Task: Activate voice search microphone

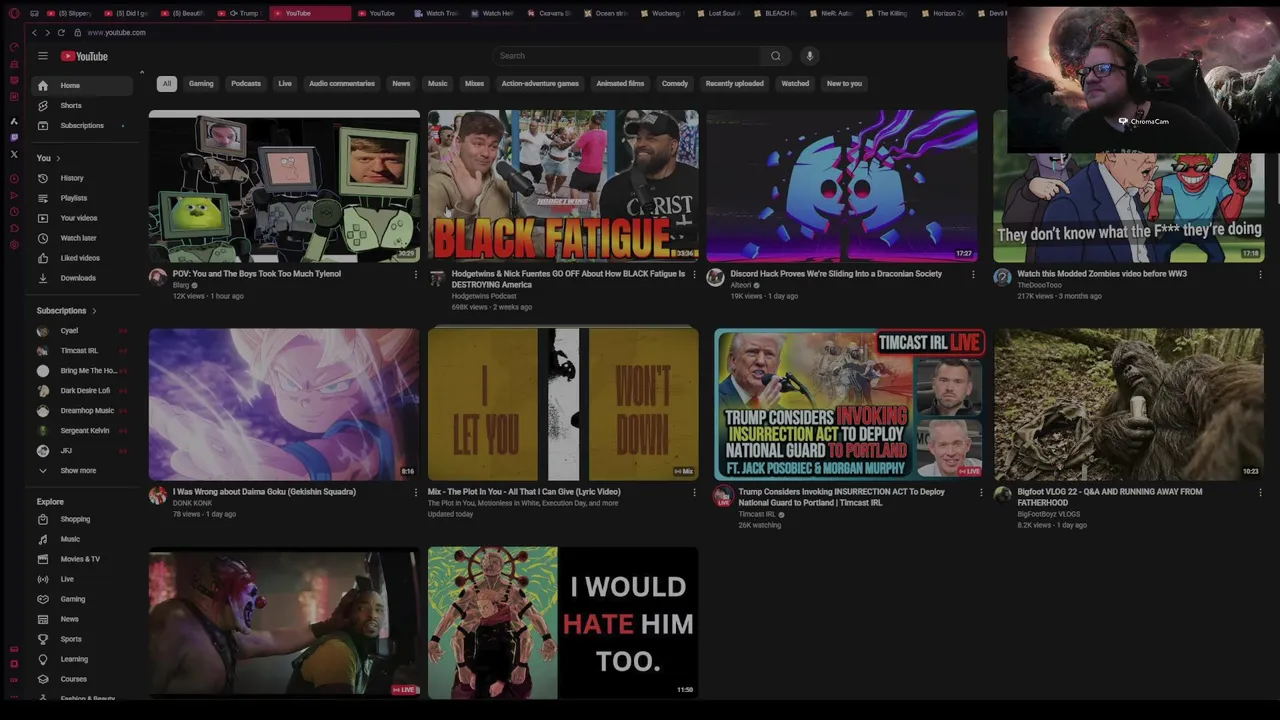Action: [x=809, y=56]
